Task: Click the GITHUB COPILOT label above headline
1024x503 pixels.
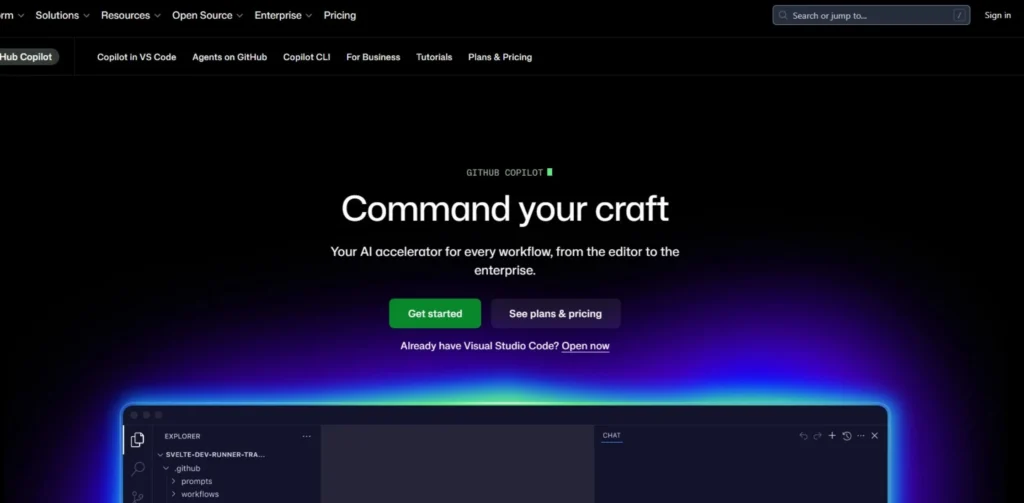Action: point(504,172)
